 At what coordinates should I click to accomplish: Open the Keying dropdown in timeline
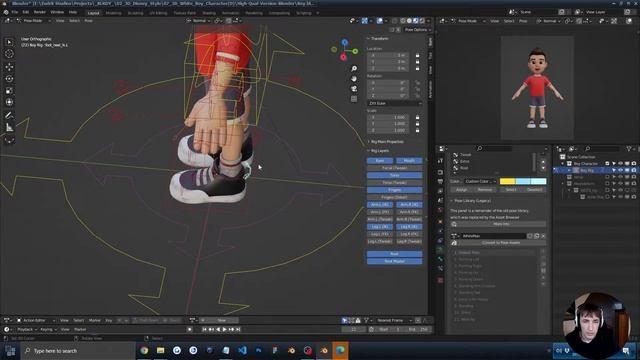pos(48,329)
